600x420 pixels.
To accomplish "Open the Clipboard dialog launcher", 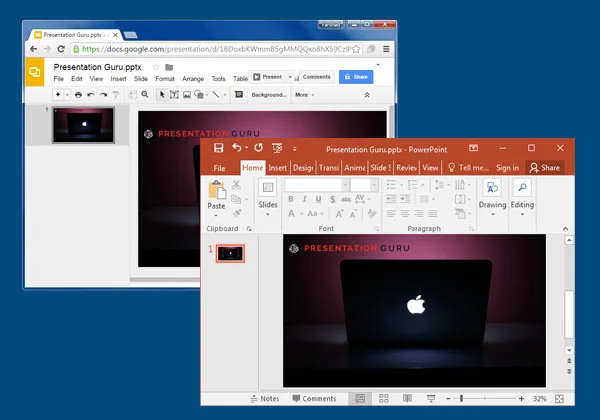I will pos(249,229).
